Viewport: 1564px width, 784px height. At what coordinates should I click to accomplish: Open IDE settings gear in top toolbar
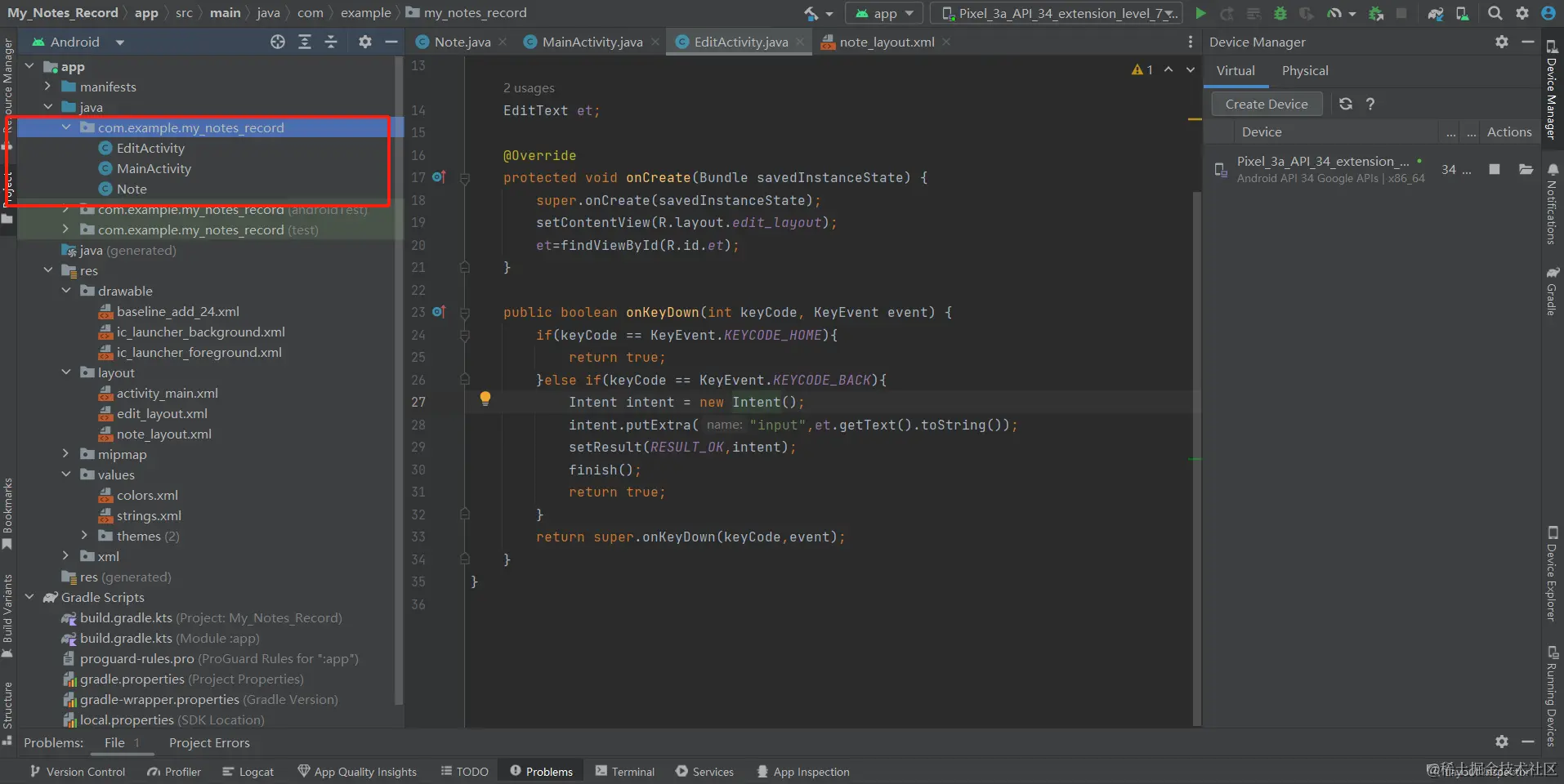pos(1522,13)
